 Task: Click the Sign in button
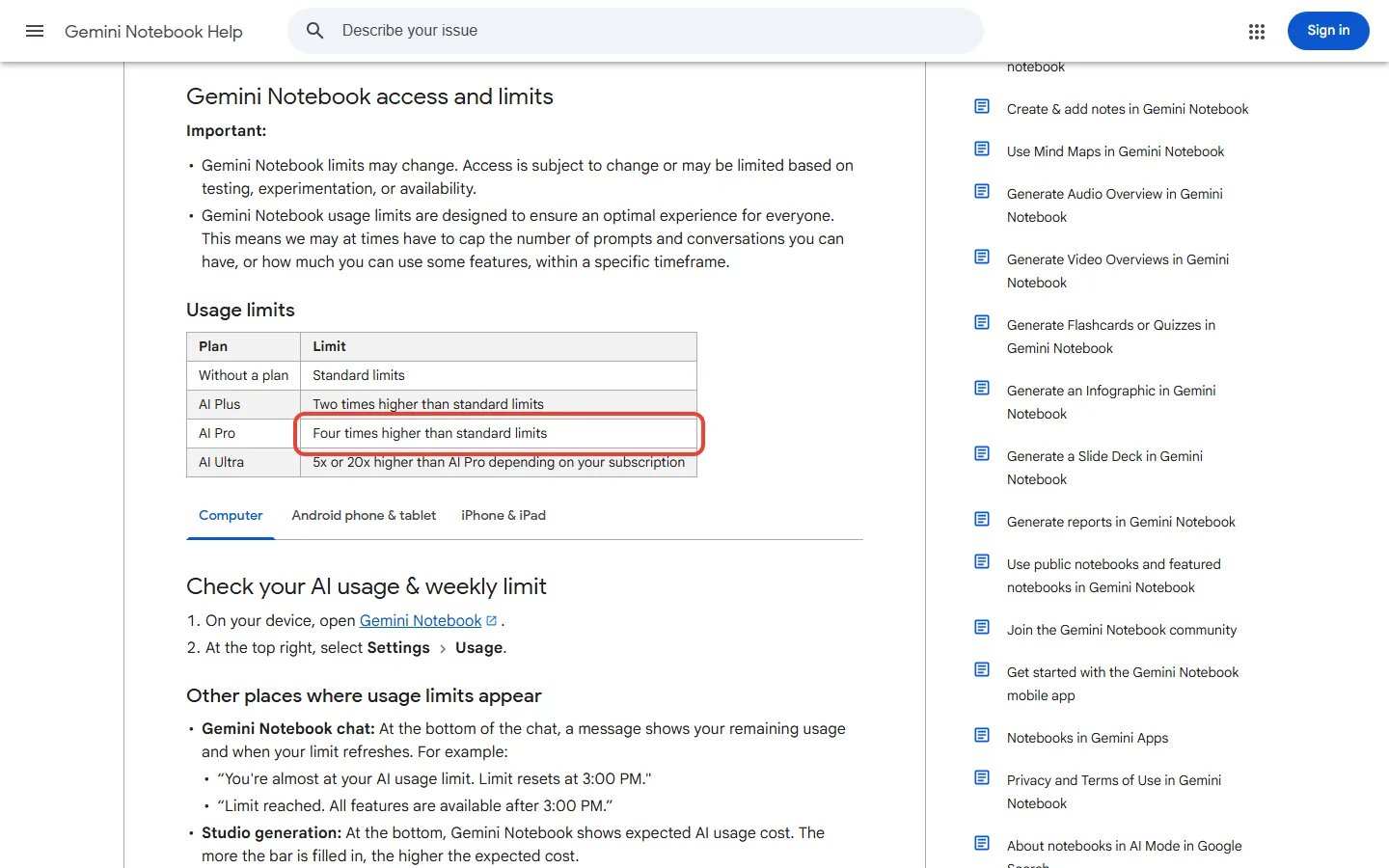point(1328,31)
